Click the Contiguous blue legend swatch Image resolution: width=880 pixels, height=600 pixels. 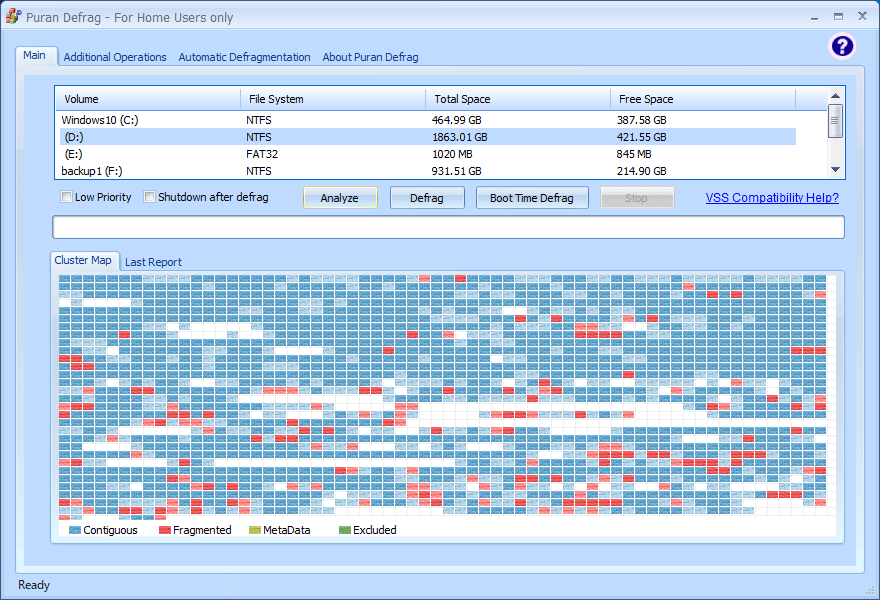coord(75,530)
